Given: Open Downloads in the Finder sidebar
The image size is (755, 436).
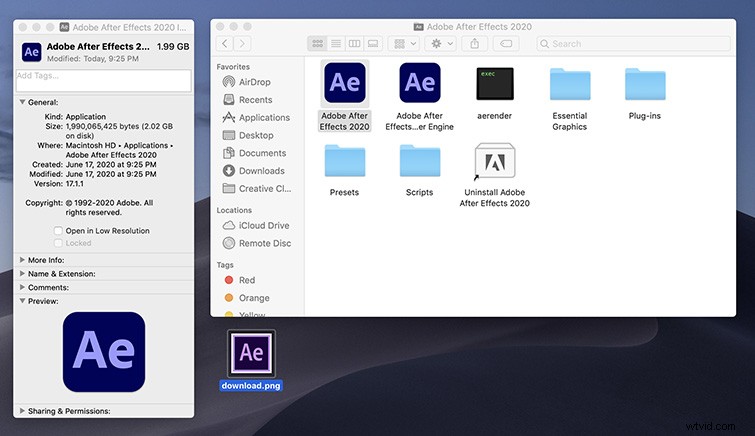Looking at the screenshot, I should [x=254, y=171].
